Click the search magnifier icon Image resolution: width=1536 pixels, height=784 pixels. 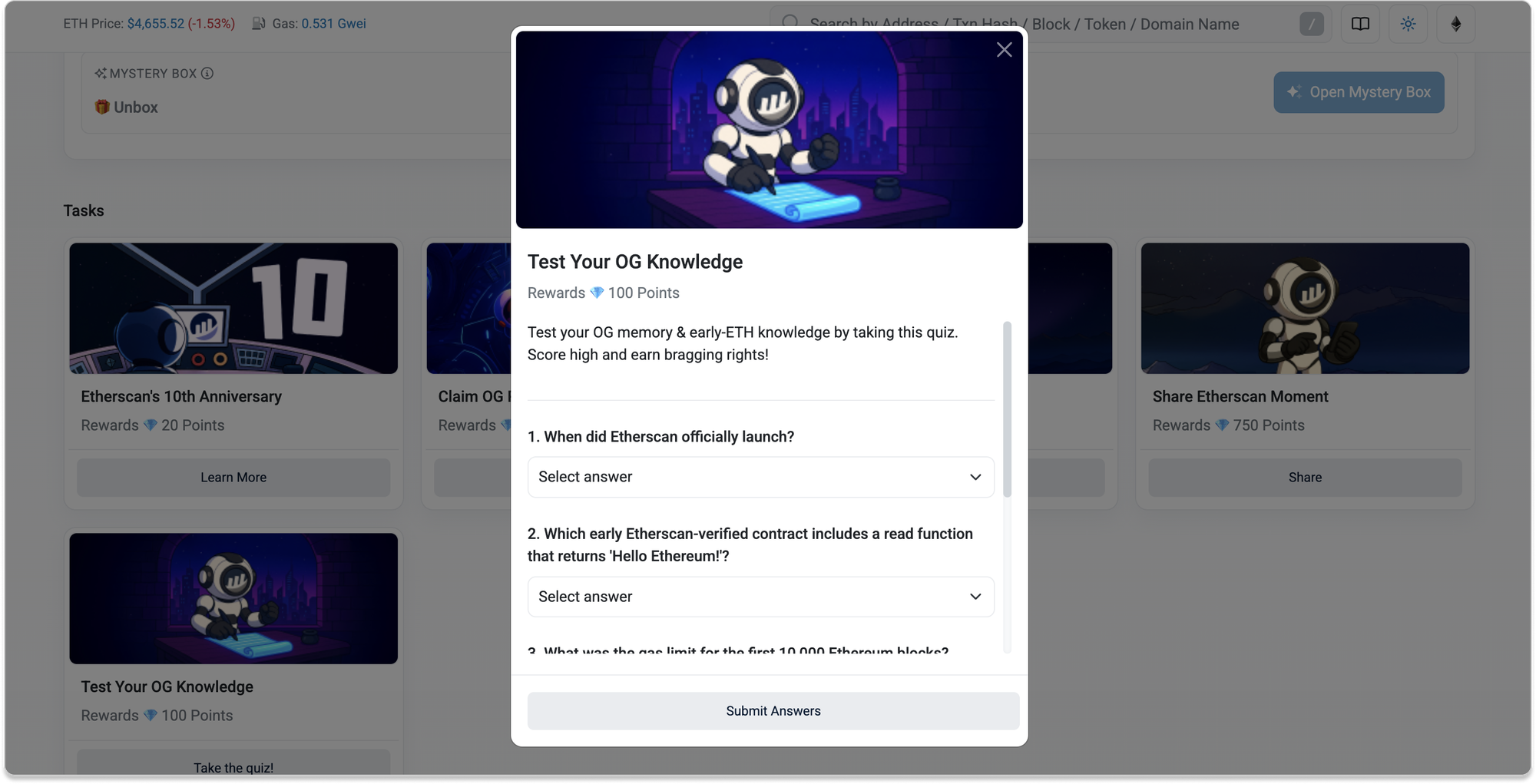pos(790,22)
